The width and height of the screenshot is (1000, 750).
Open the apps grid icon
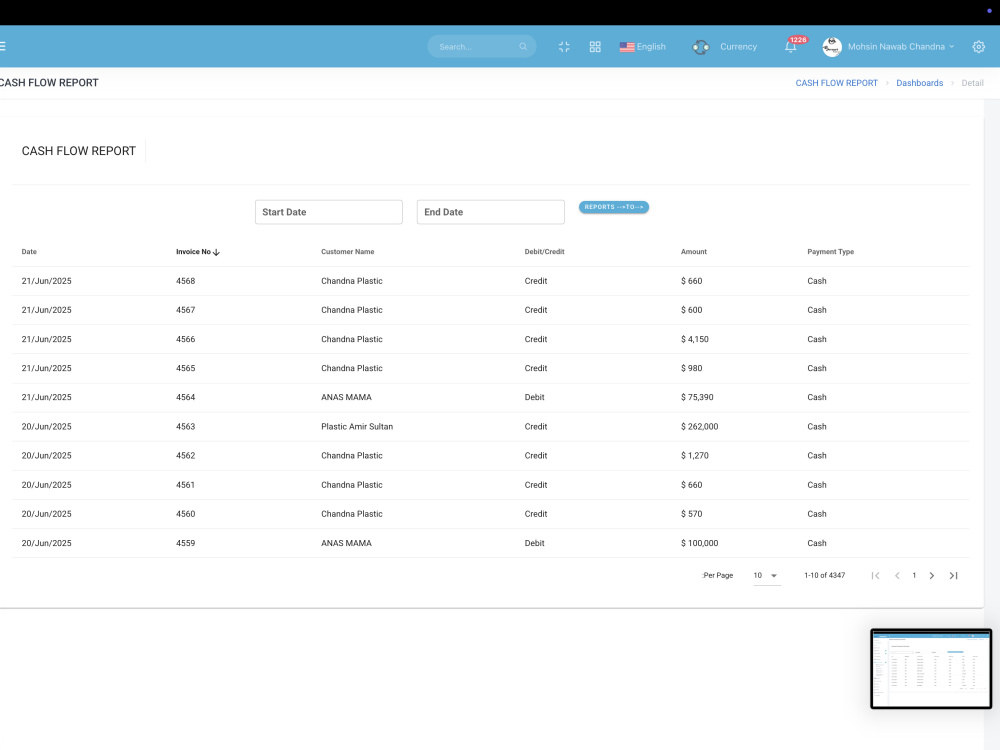pos(595,47)
